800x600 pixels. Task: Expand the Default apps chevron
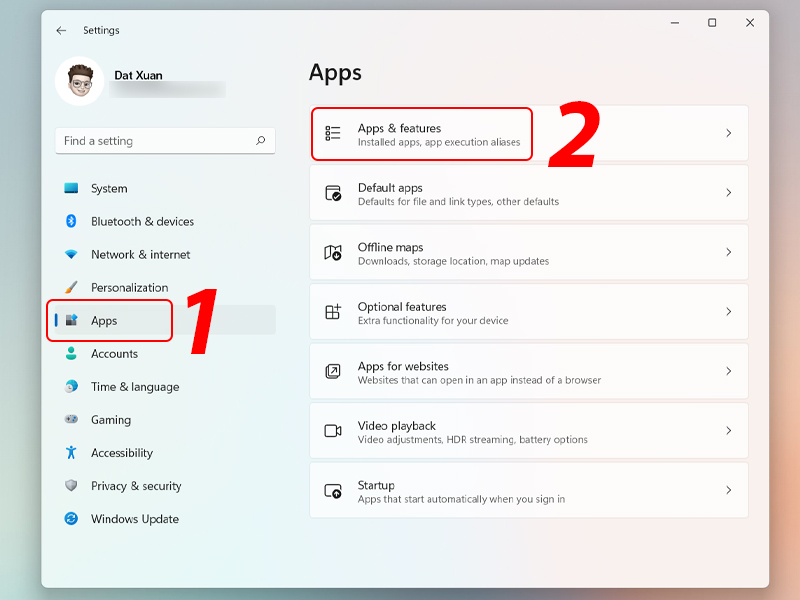pyautogui.click(x=729, y=192)
